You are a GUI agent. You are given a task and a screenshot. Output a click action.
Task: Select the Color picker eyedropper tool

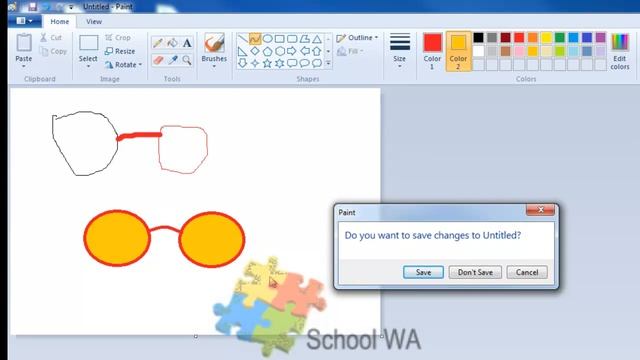173,60
